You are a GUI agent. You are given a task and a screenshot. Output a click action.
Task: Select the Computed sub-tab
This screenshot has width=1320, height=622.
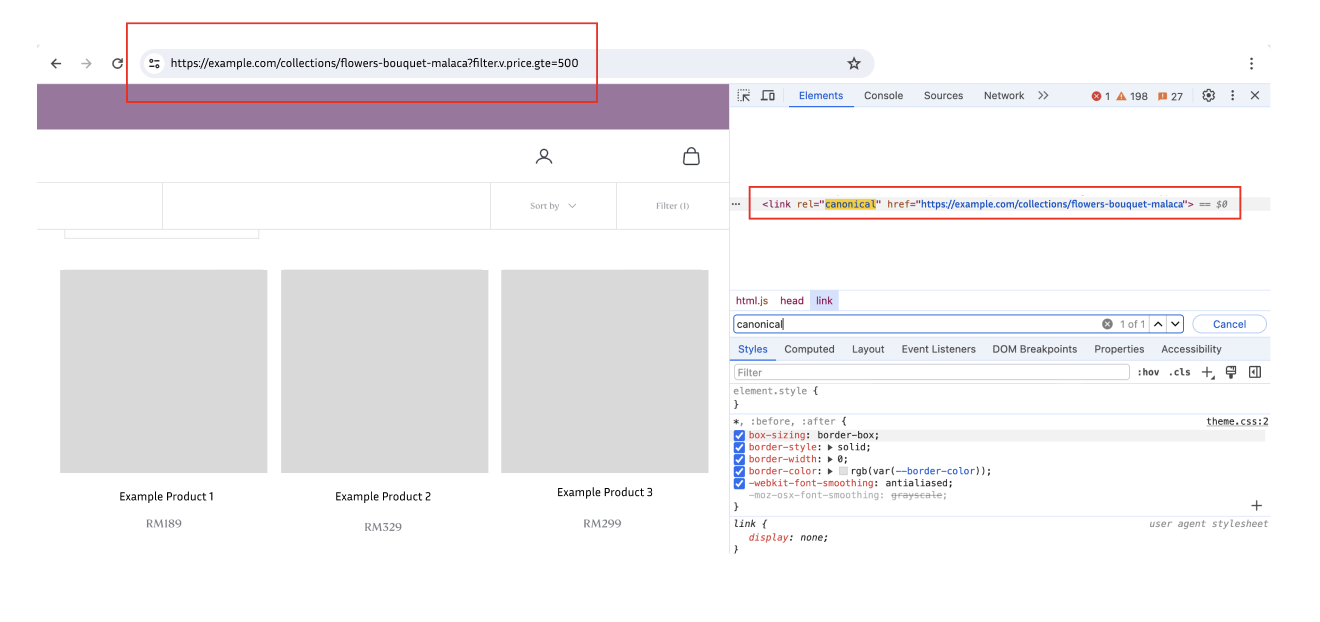(809, 349)
